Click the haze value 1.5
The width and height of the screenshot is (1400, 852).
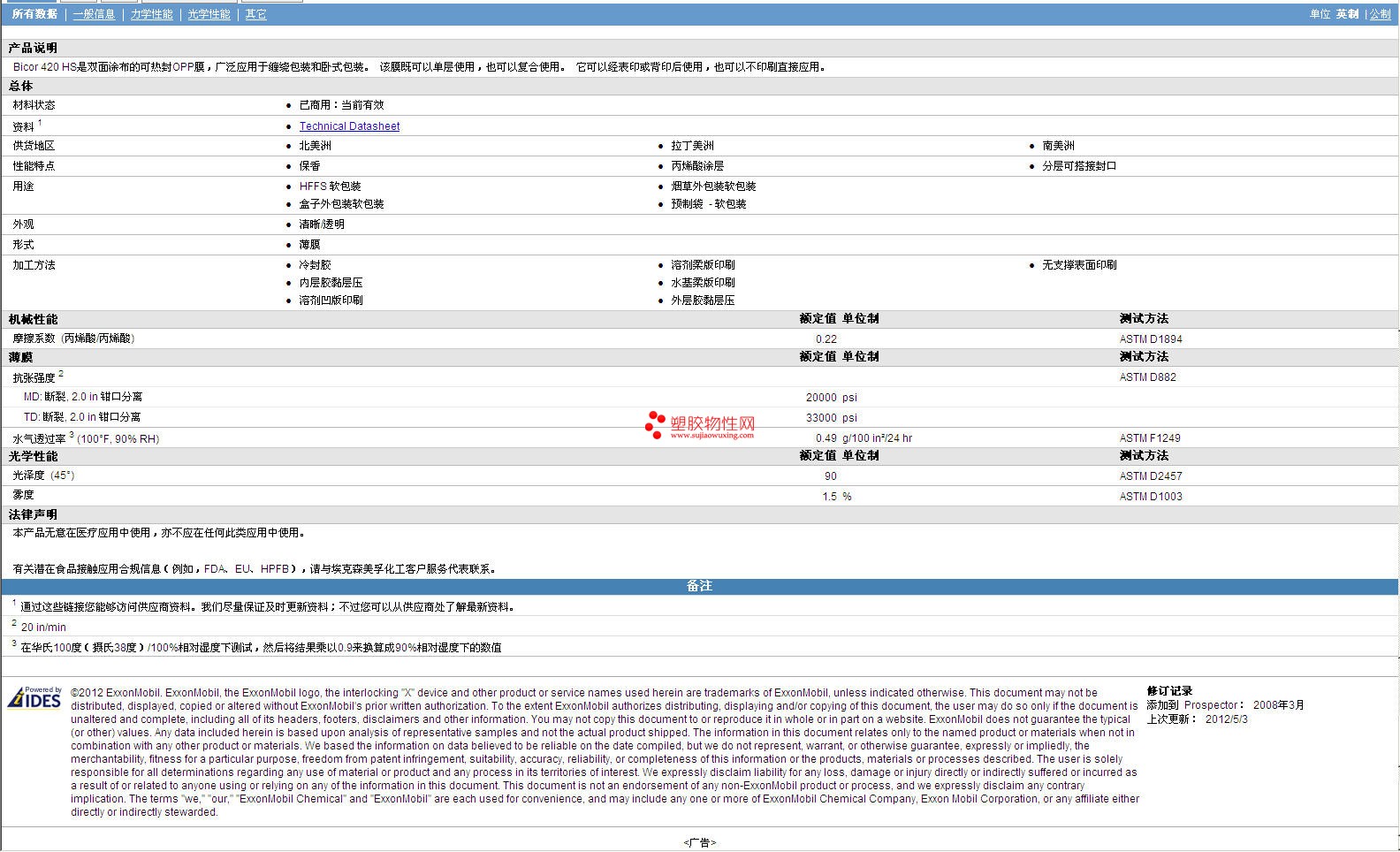pos(829,497)
